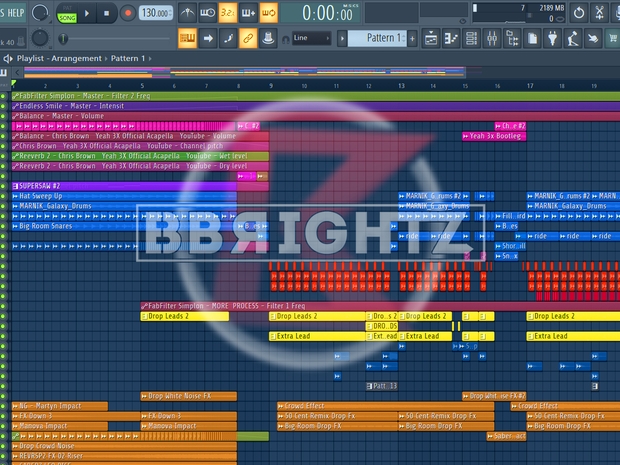Select the REVRSP2 FX 02 Riser clip
Viewport: 620px width, 465px height.
124,456
